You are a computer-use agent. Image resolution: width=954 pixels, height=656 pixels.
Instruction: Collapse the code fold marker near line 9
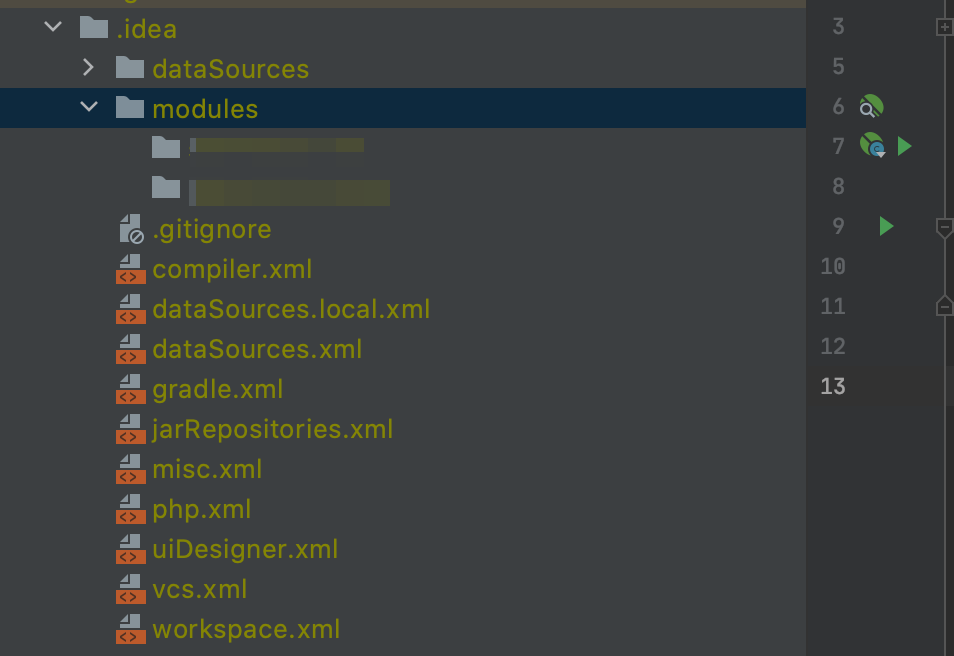943,229
